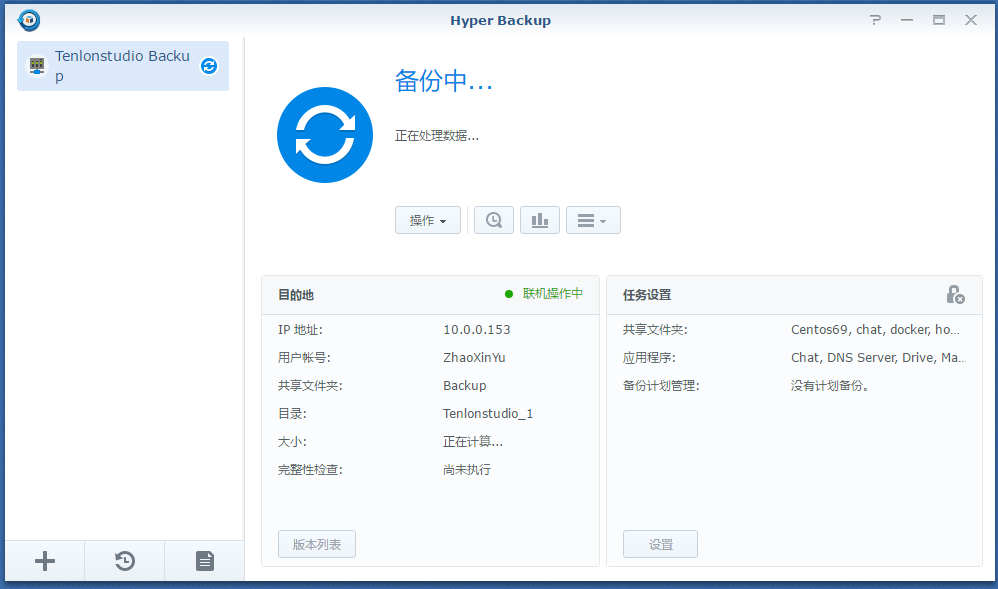Click the directory value Tenlonstudio_1
998x589 pixels.
coord(488,414)
